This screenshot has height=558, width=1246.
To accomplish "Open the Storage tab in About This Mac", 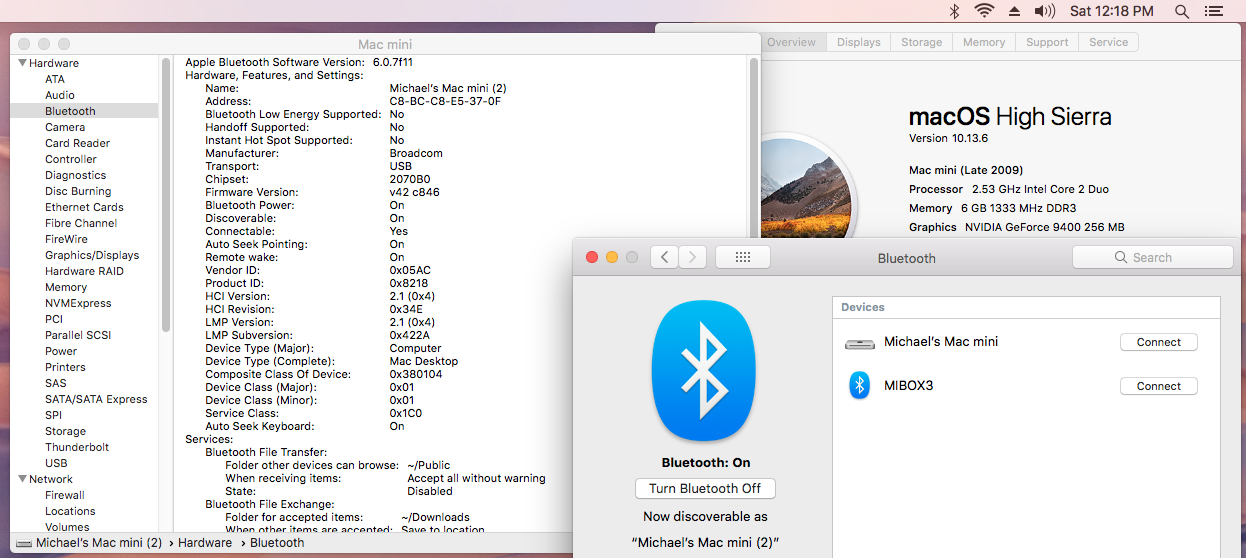I will [x=921, y=42].
